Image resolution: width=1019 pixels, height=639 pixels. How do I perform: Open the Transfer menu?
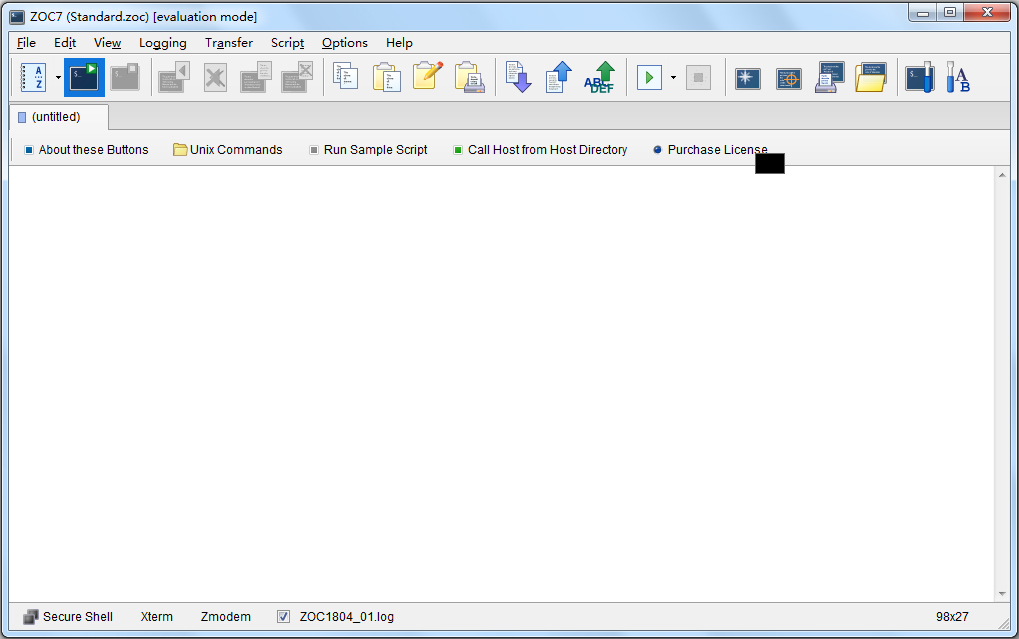click(228, 43)
